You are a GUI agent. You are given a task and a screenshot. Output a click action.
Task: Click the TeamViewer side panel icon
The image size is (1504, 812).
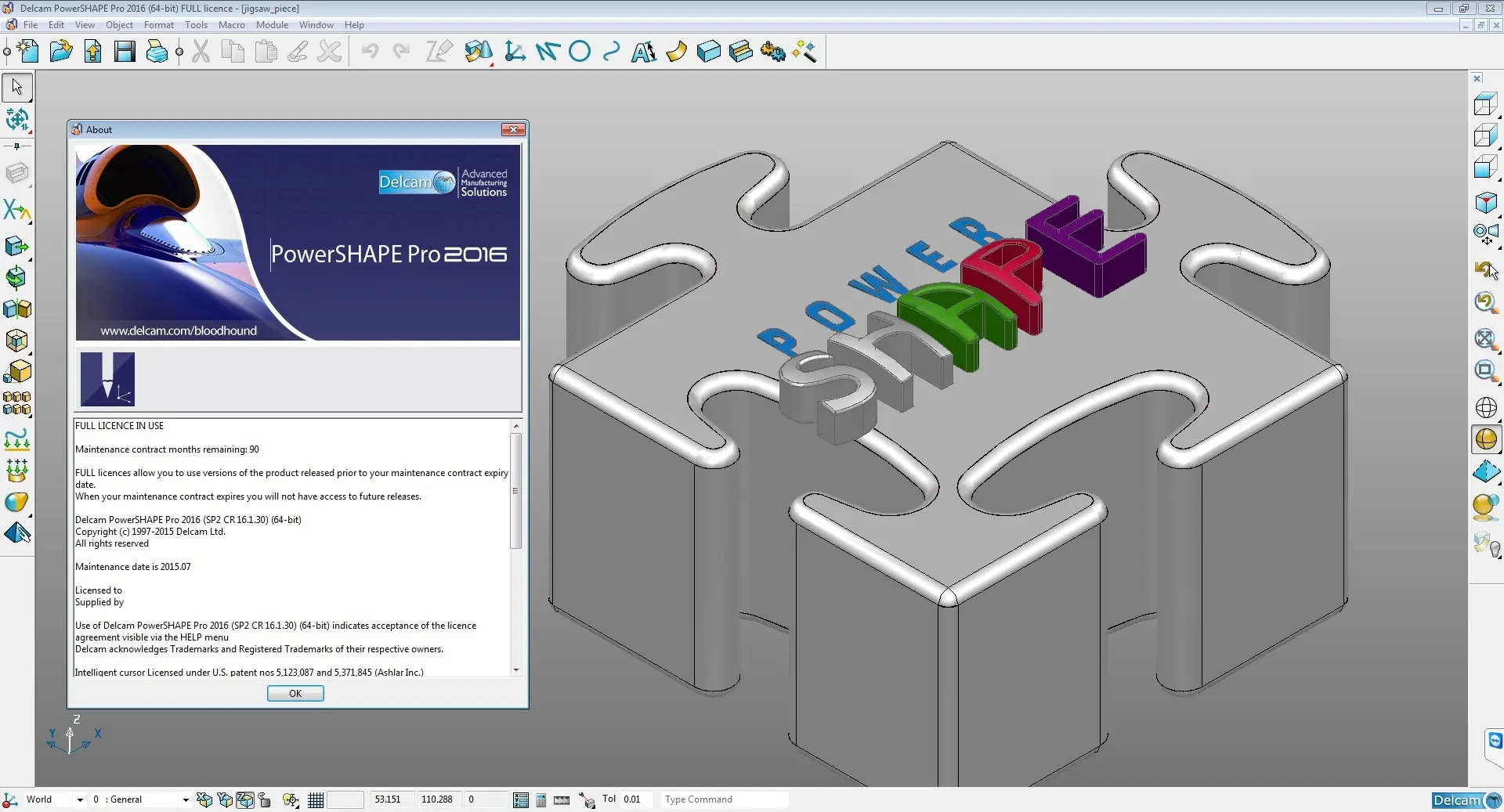tap(1495, 741)
